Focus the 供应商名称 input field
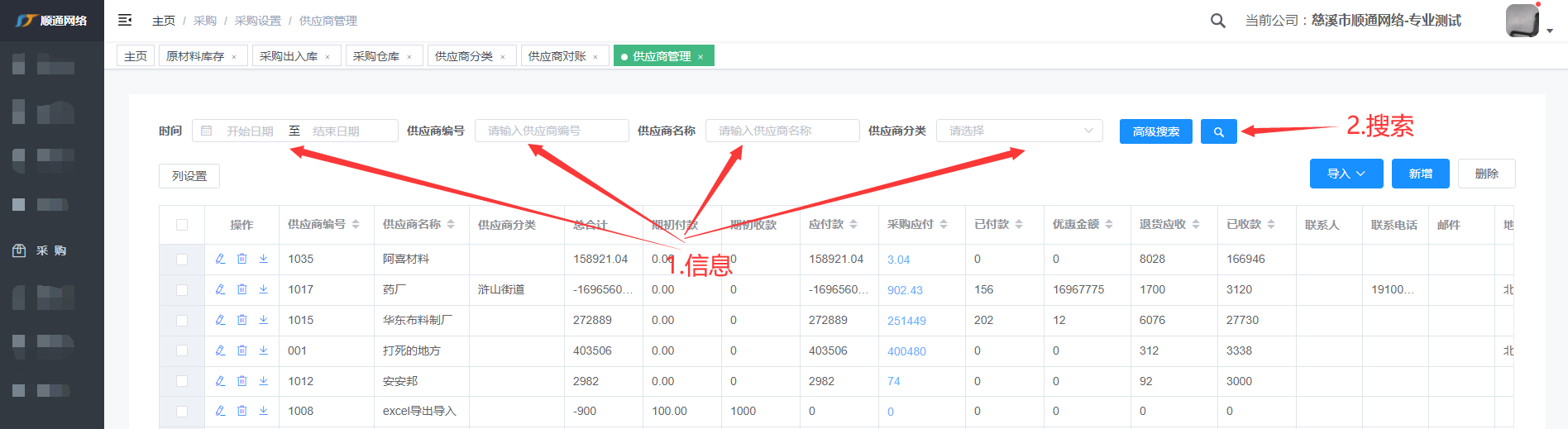1568x429 pixels. point(782,131)
